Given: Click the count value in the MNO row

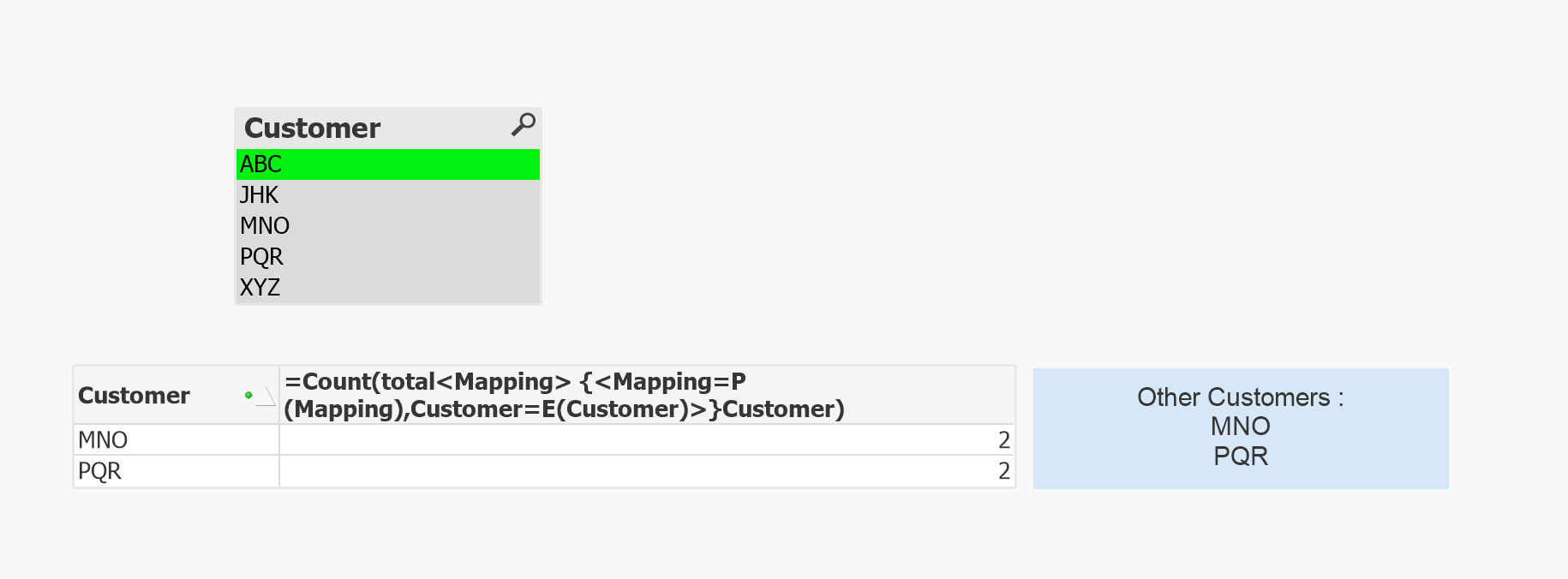Looking at the screenshot, I should click(x=1004, y=440).
